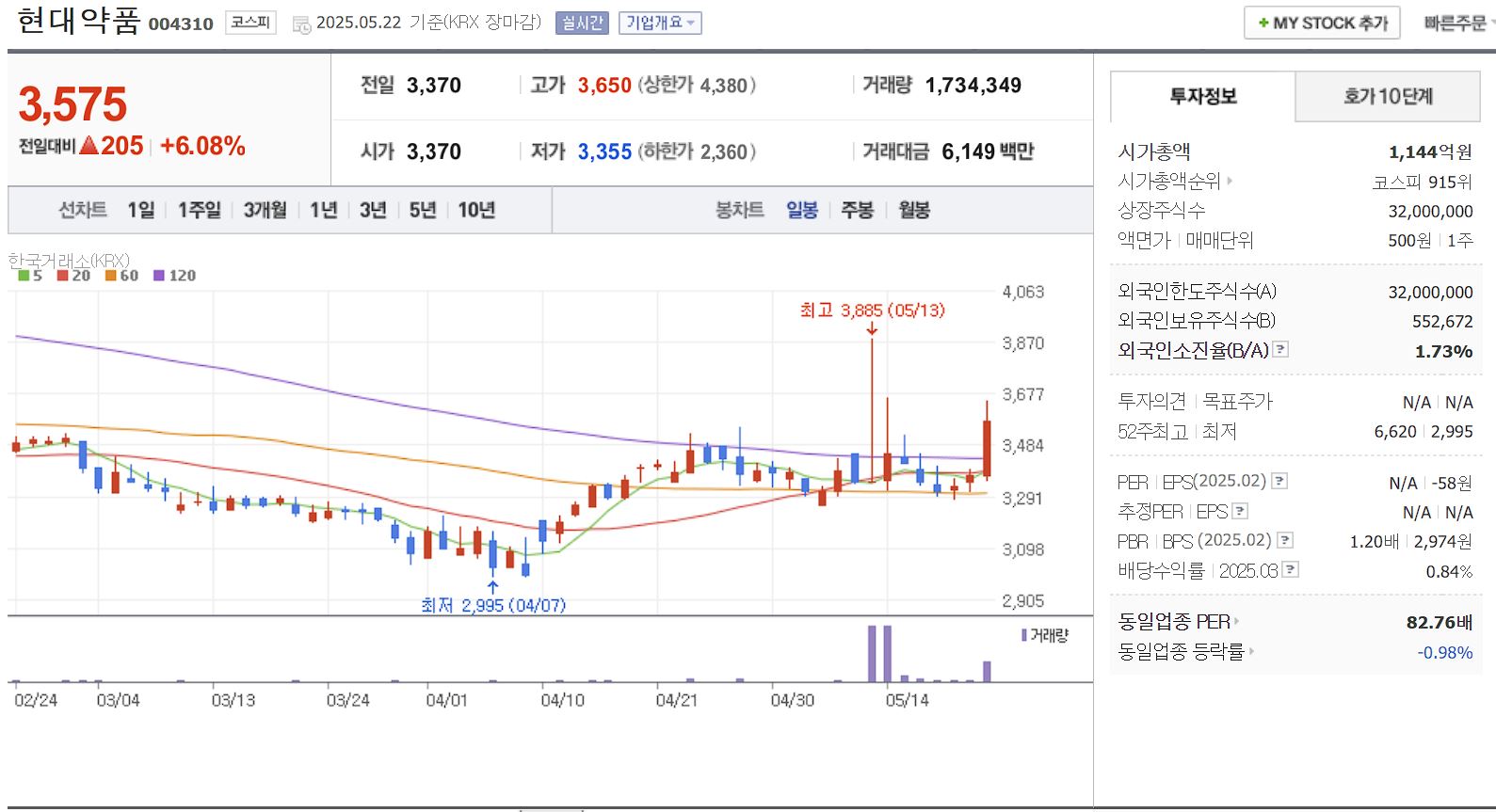Click the 82.76배 same-sector PER value
This screenshot has height=812, width=1496.
click(1440, 622)
